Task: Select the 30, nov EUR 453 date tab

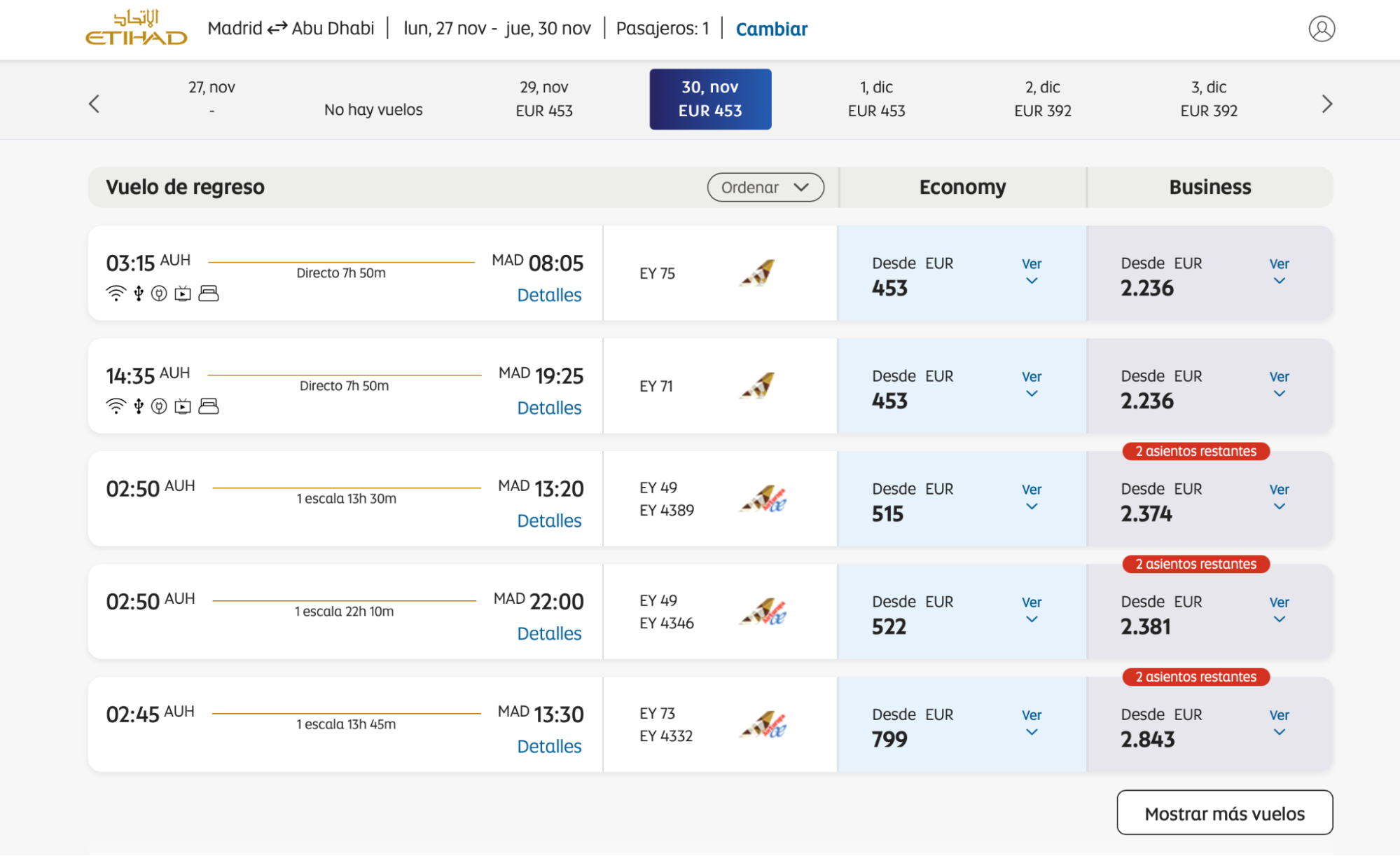Action: [710, 99]
